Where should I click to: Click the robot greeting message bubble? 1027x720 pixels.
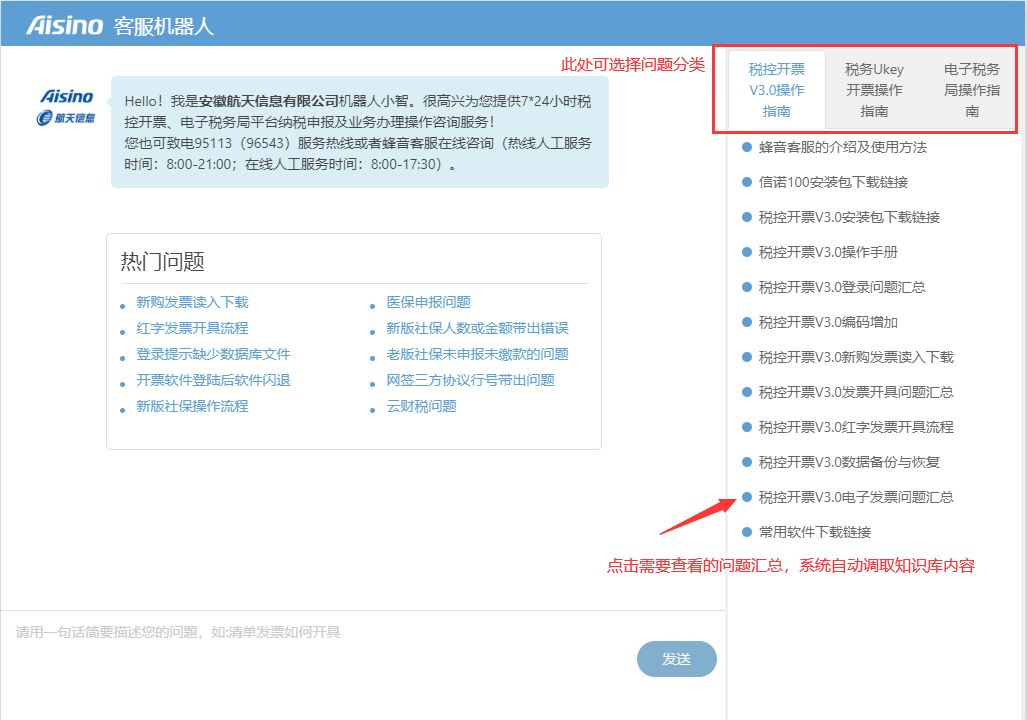click(360, 132)
